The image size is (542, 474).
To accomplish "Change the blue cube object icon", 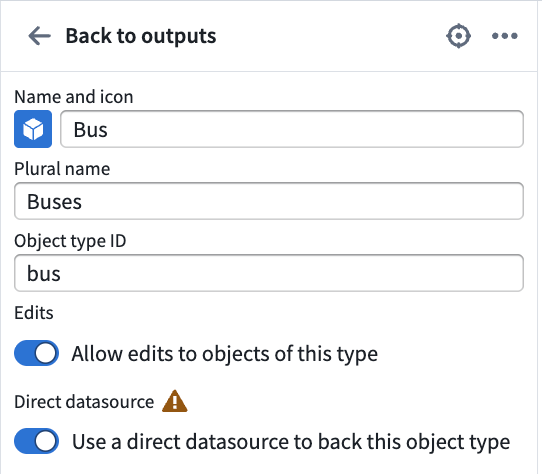I will [33, 129].
